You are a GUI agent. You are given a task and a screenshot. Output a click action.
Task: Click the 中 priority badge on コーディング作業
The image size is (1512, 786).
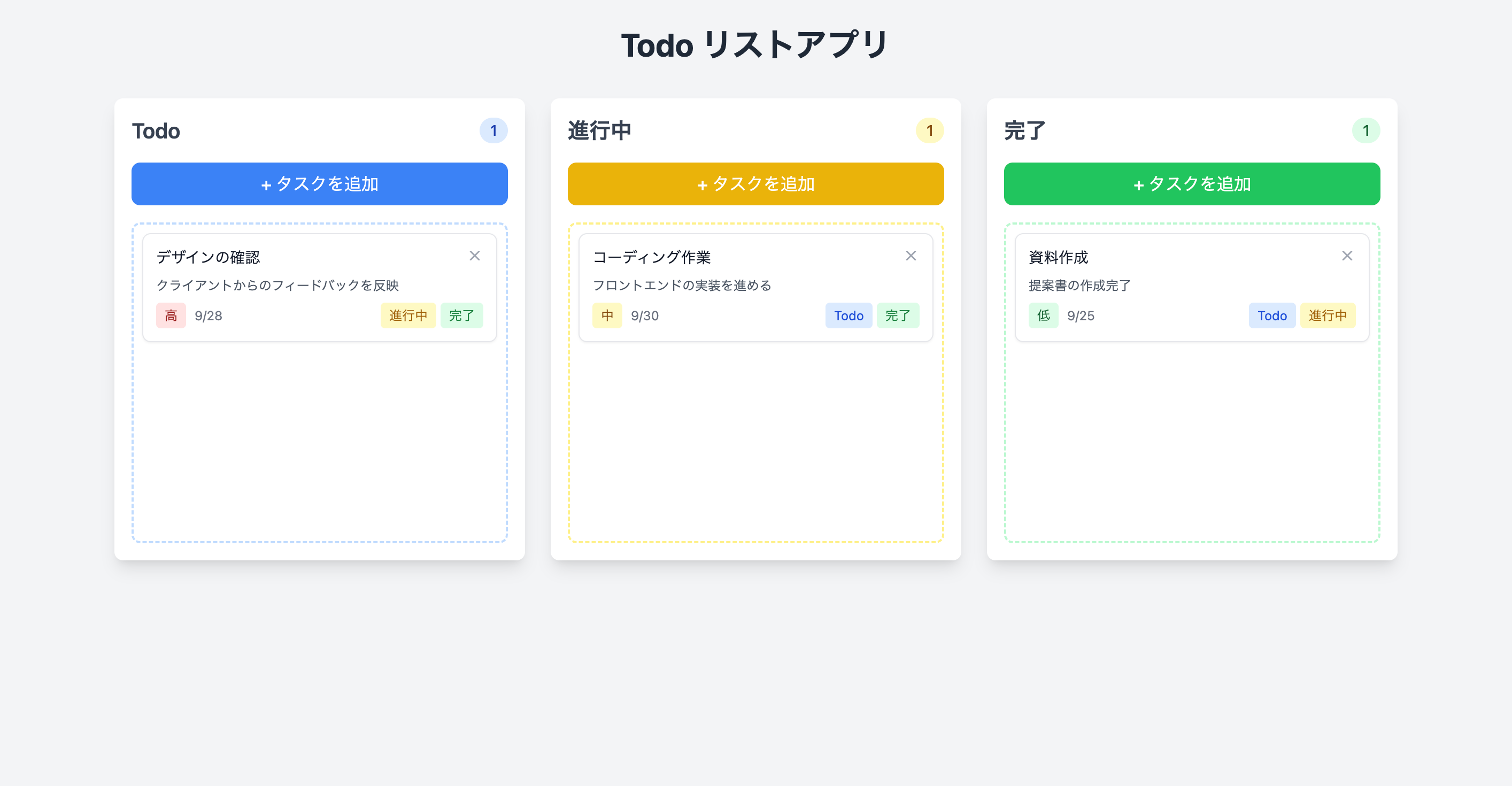pos(607,315)
